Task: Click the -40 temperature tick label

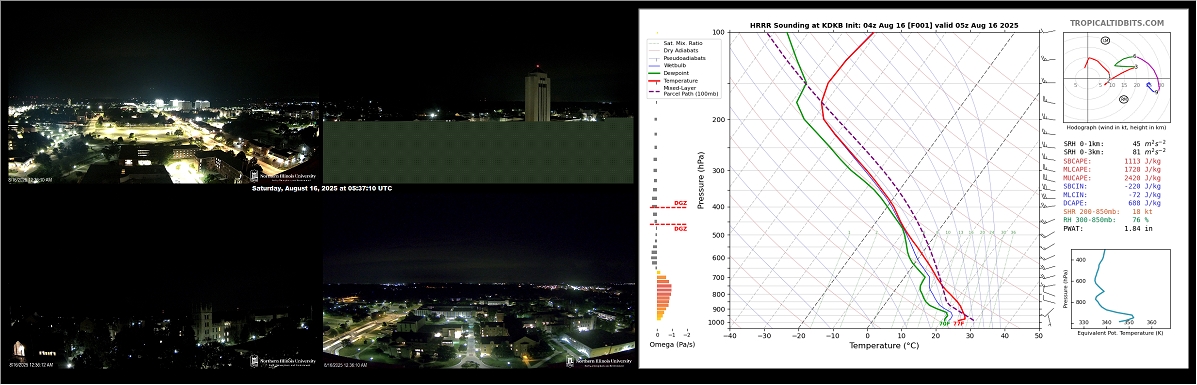Action: pos(730,335)
